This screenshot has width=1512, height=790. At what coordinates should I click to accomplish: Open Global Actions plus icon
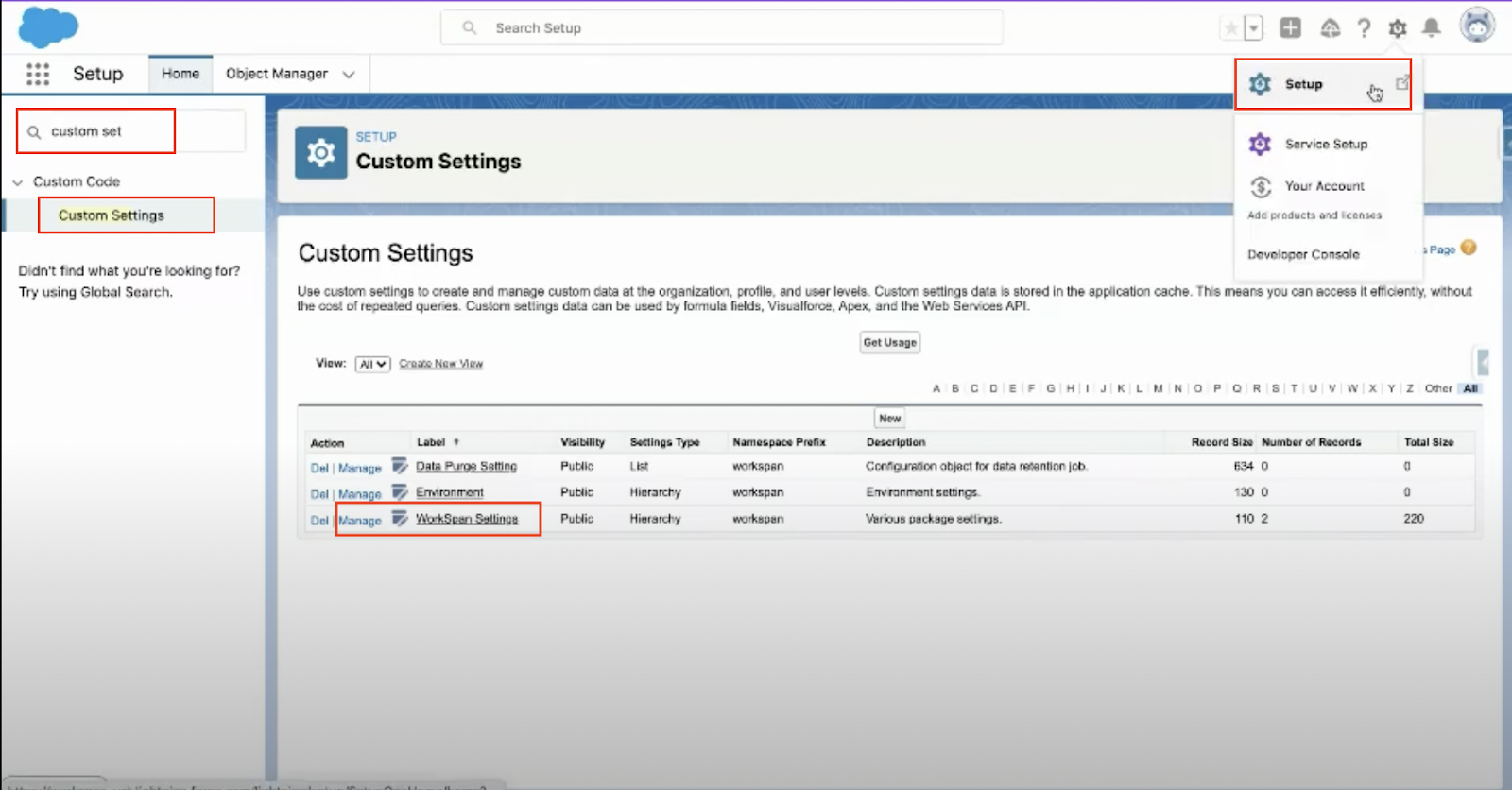click(1290, 28)
